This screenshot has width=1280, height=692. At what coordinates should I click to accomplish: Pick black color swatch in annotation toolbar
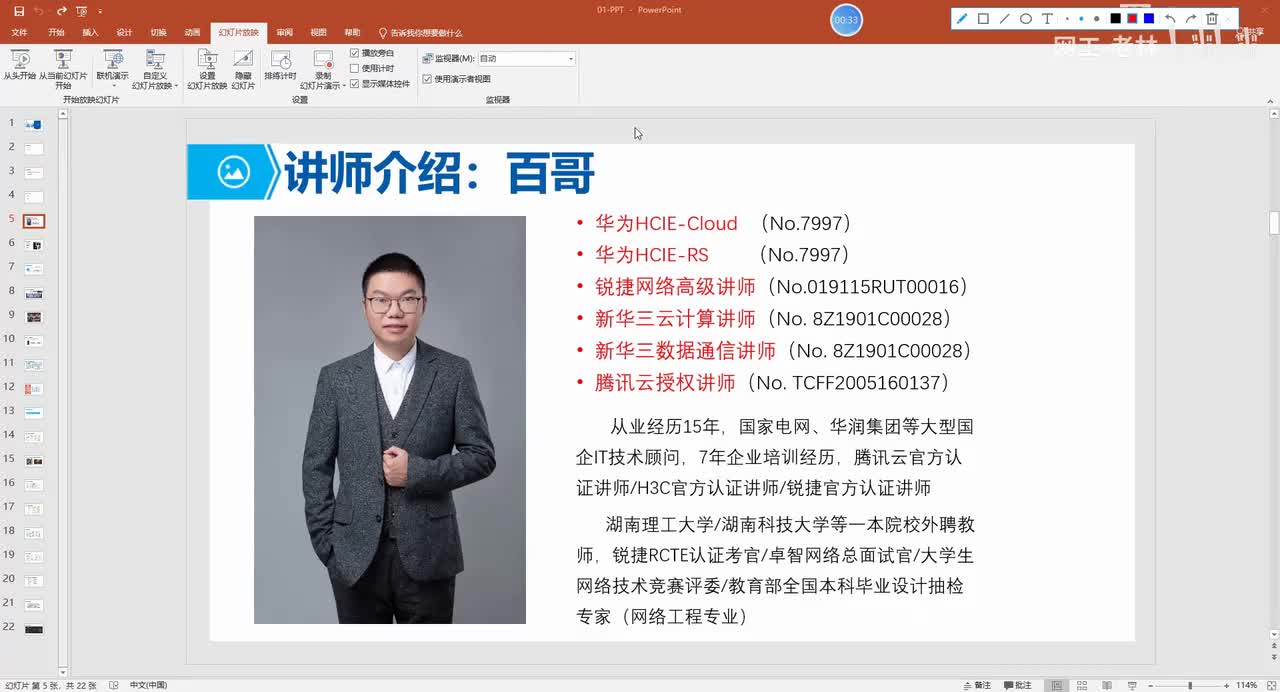1116,18
